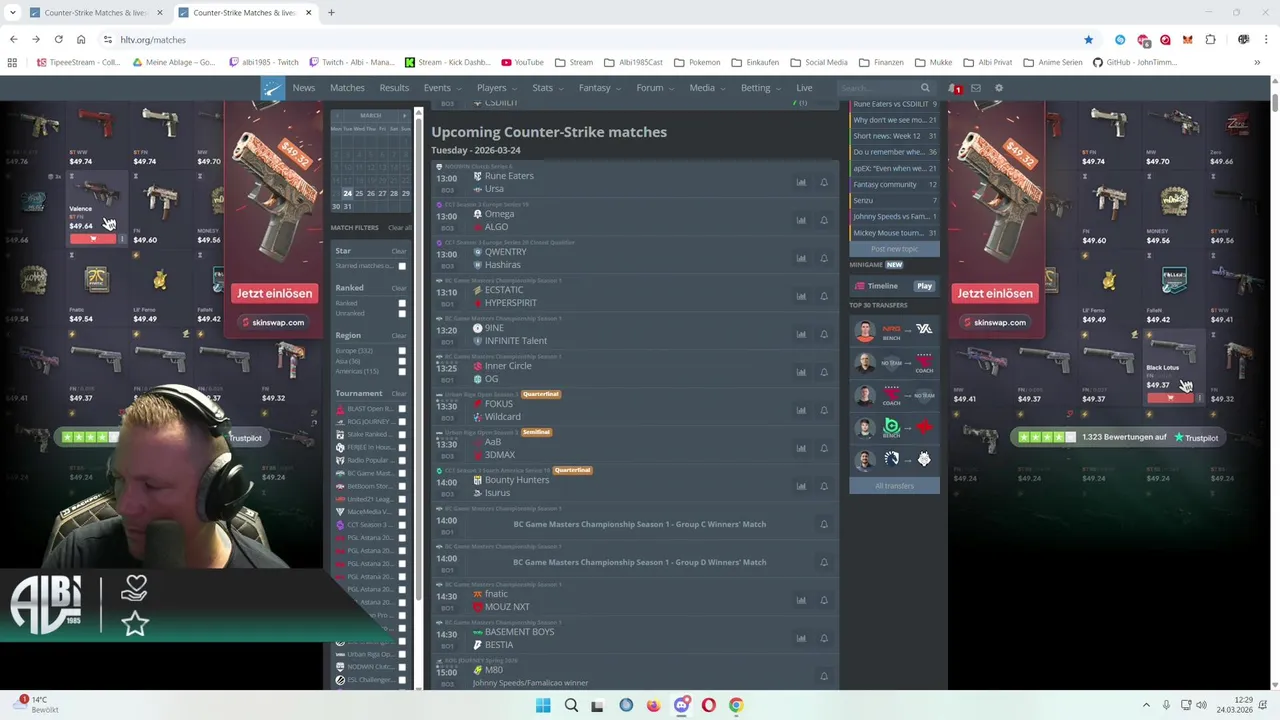Click All transfers button
Screen dimensions: 1280x720
click(894, 486)
